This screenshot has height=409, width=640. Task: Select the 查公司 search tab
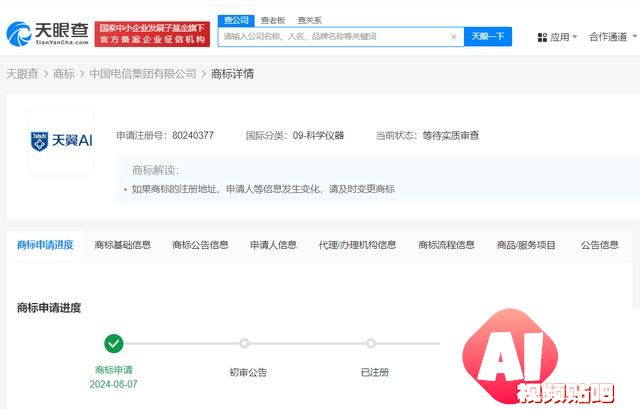pyautogui.click(x=236, y=20)
